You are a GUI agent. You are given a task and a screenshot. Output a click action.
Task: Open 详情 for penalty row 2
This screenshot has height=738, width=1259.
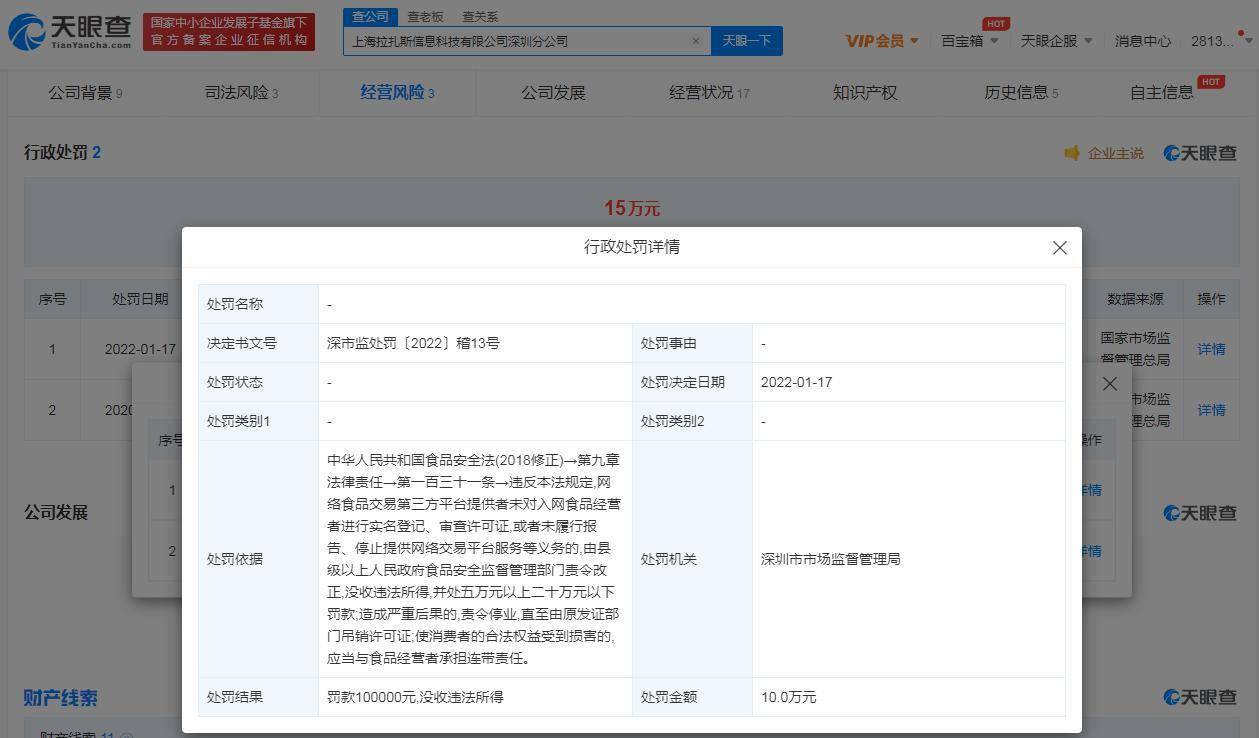(1211, 410)
